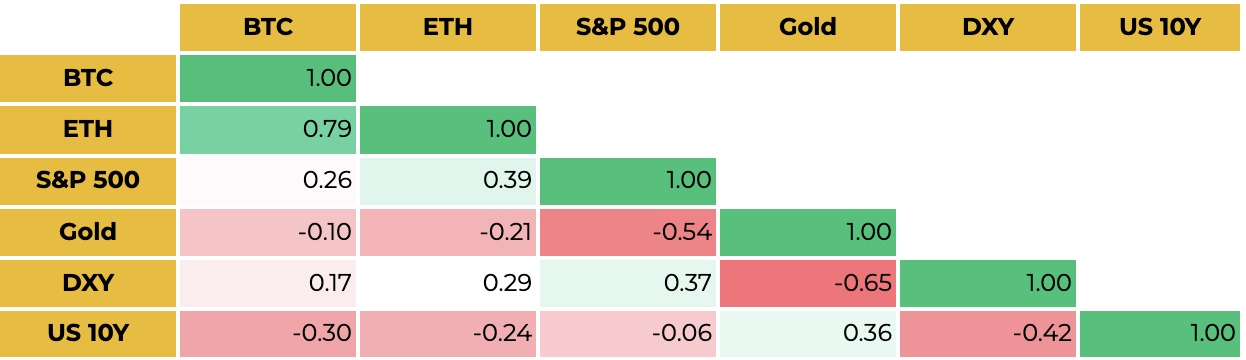The image size is (1246, 360).
Task: Select the Gold column header
Action: [808, 27]
